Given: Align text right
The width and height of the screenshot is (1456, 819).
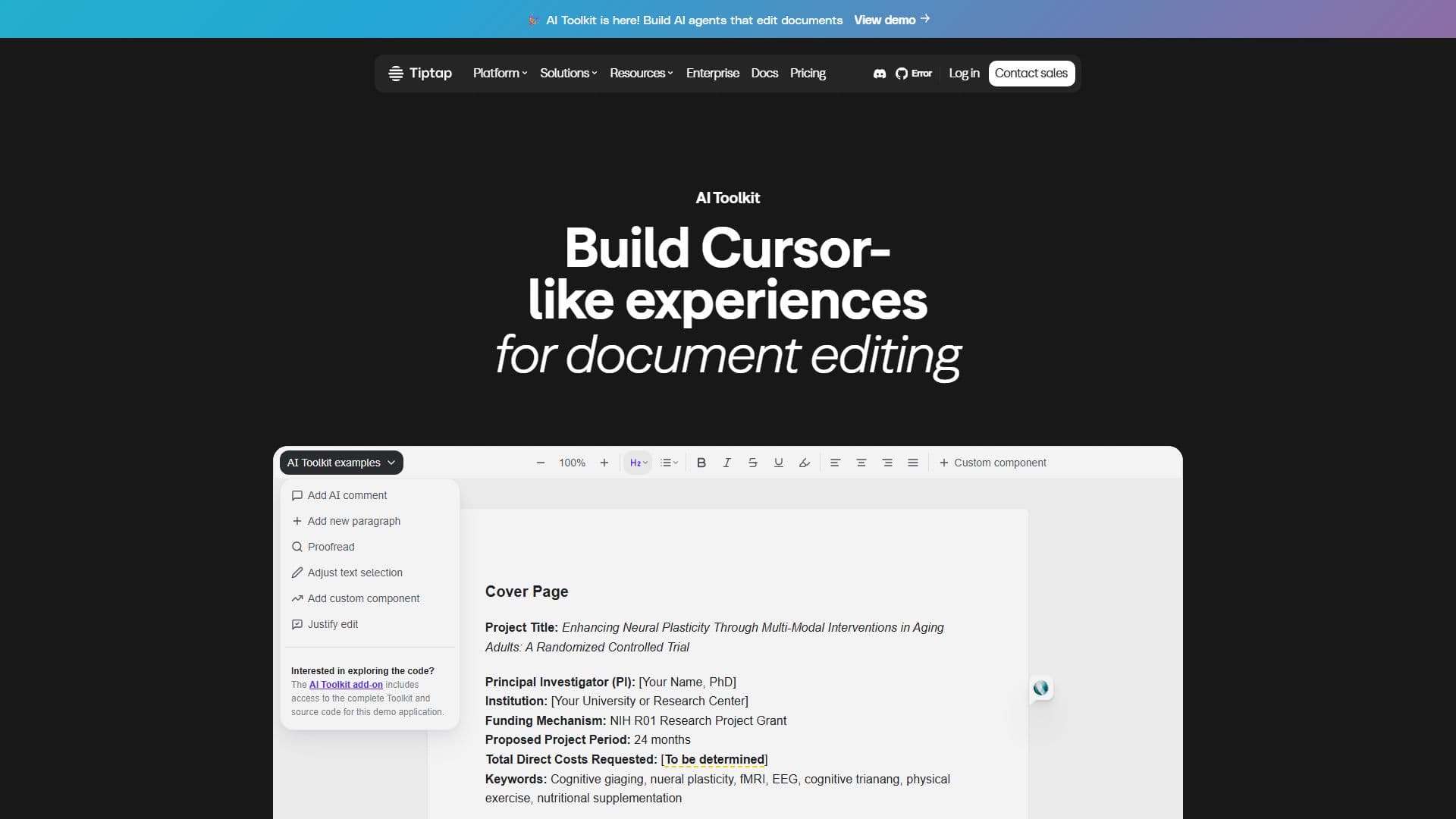Looking at the screenshot, I should click(x=886, y=463).
